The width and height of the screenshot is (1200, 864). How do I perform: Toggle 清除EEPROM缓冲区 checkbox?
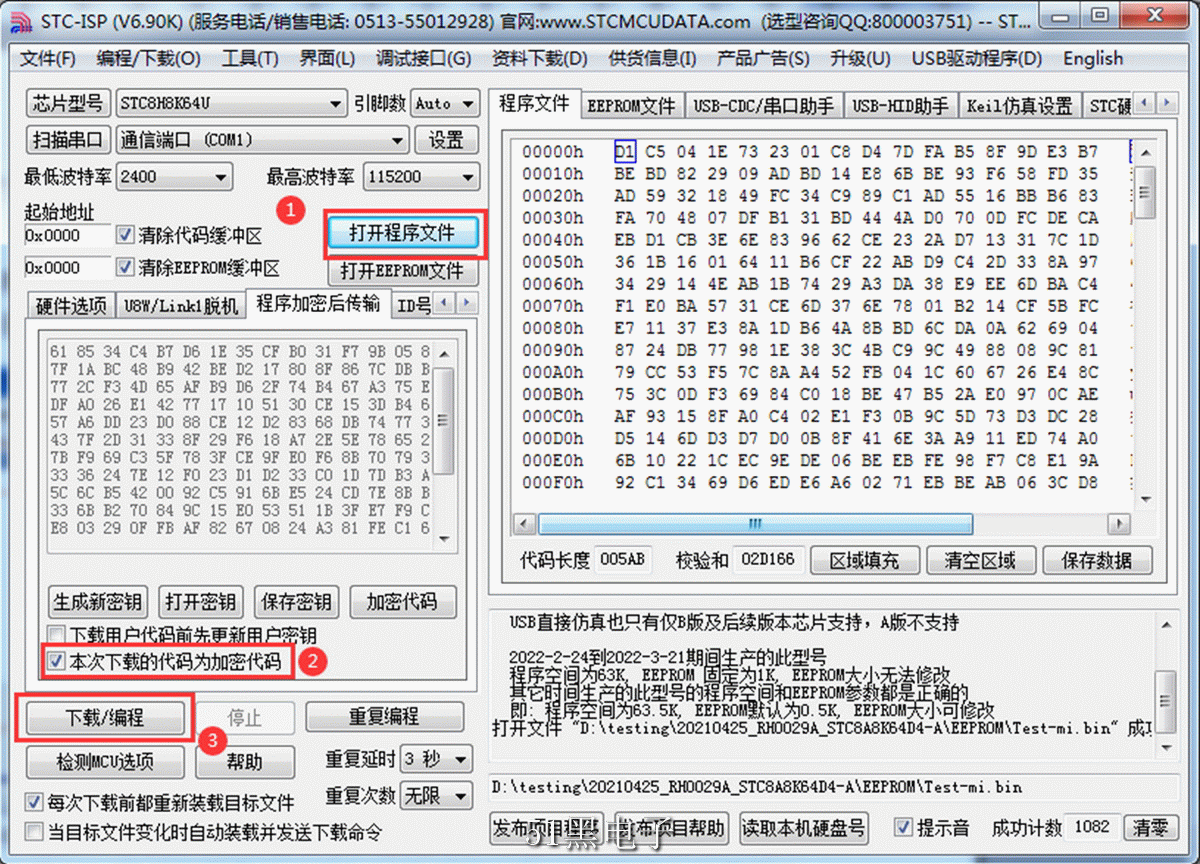coord(125,268)
